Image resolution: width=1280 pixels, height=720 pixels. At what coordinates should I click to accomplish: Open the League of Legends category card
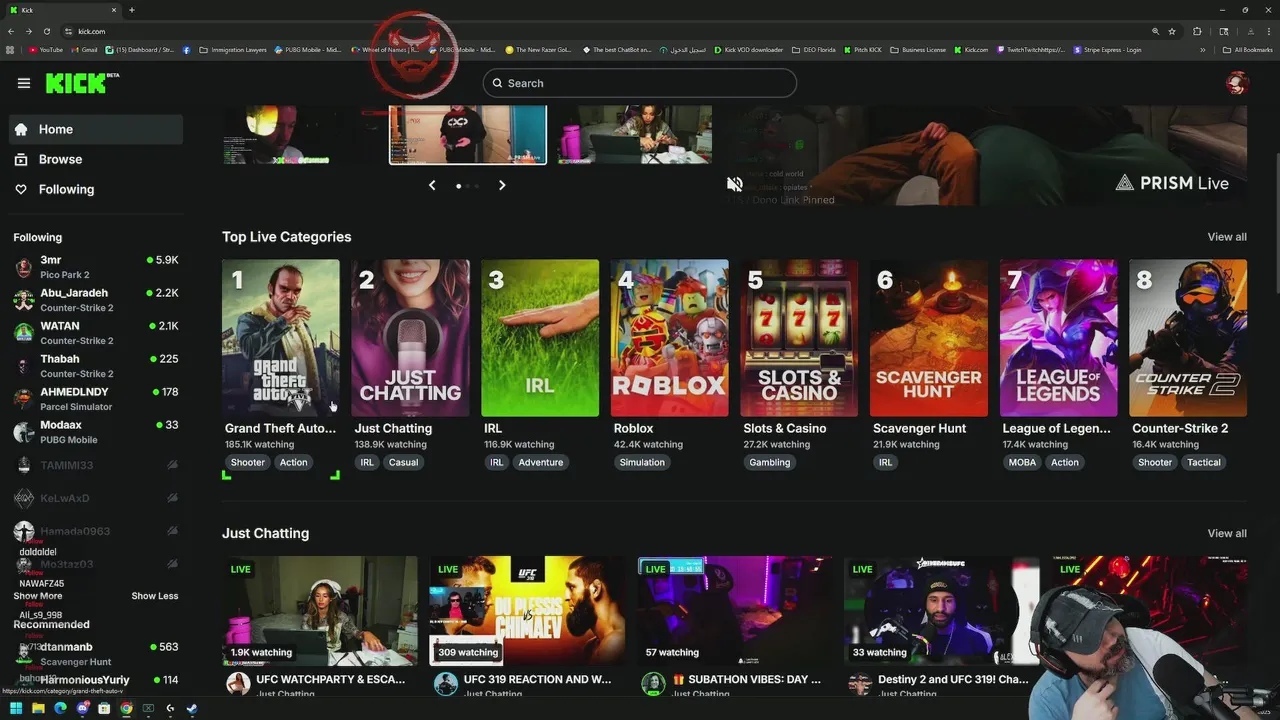point(1059,338)
